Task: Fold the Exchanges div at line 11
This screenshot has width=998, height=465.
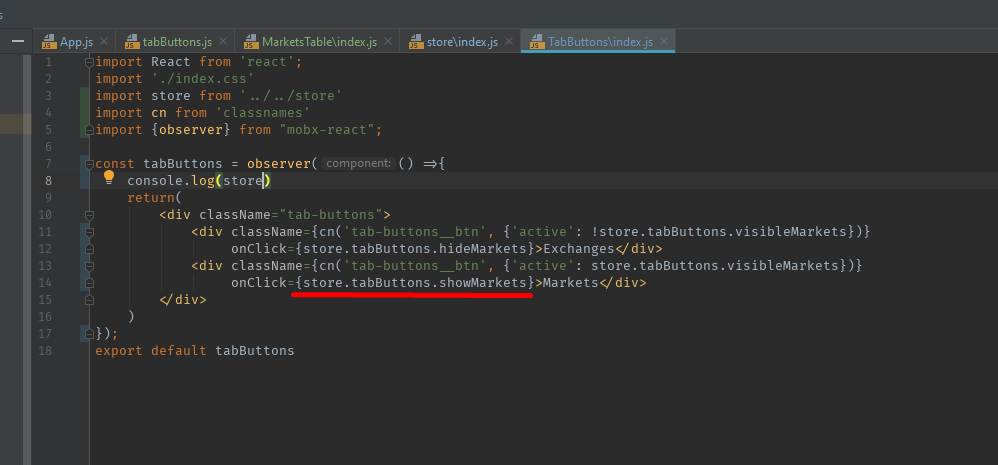Action: [x=90, y=232]
